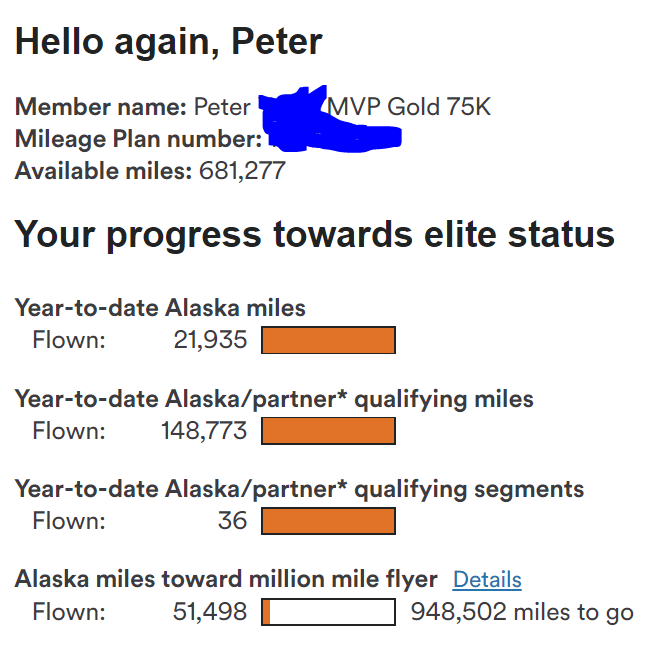Click the Member name label
This screenshot has height=659, width=666.
tap(101, 107)
